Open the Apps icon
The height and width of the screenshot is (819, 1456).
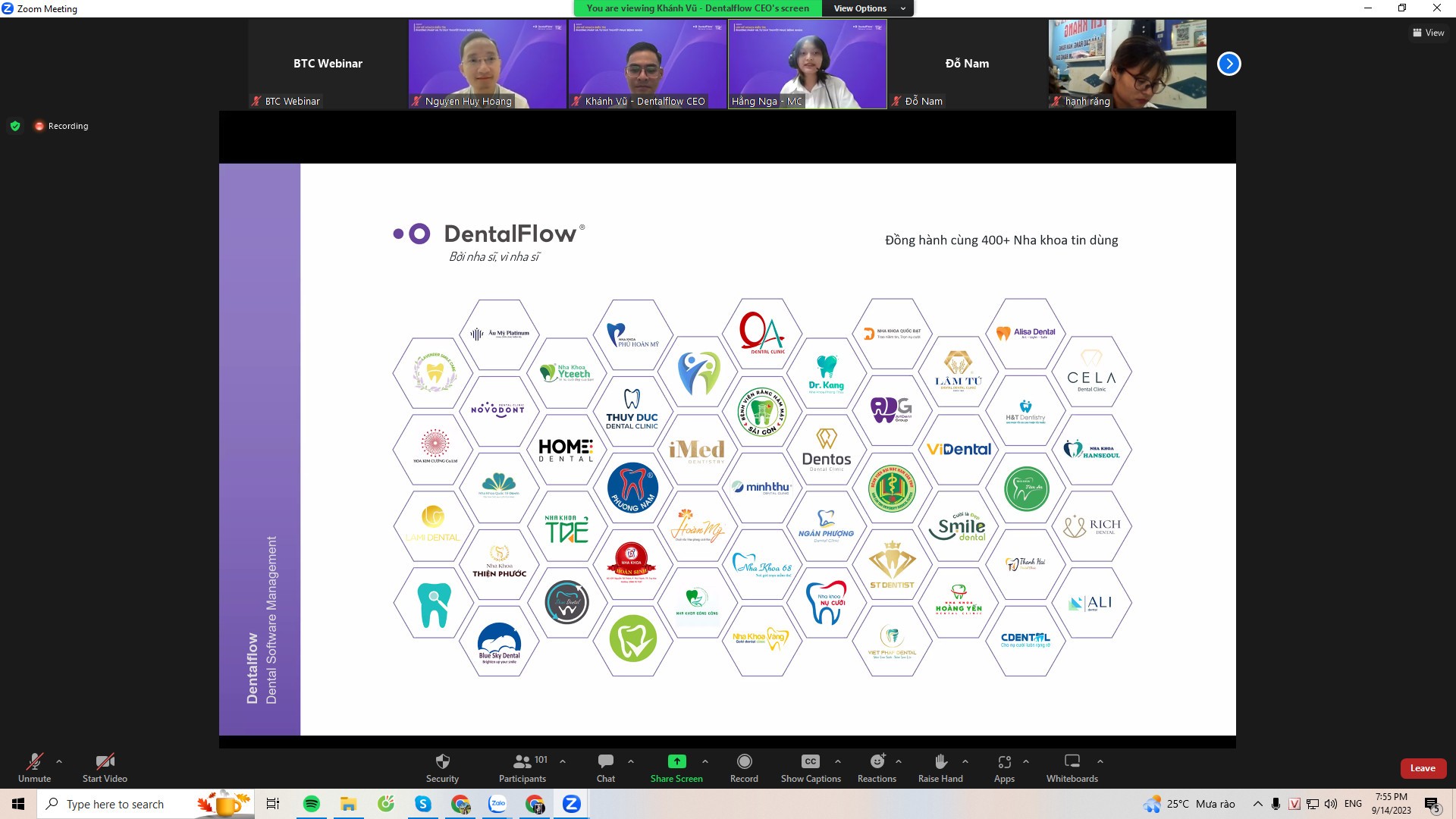(1004, 761)
